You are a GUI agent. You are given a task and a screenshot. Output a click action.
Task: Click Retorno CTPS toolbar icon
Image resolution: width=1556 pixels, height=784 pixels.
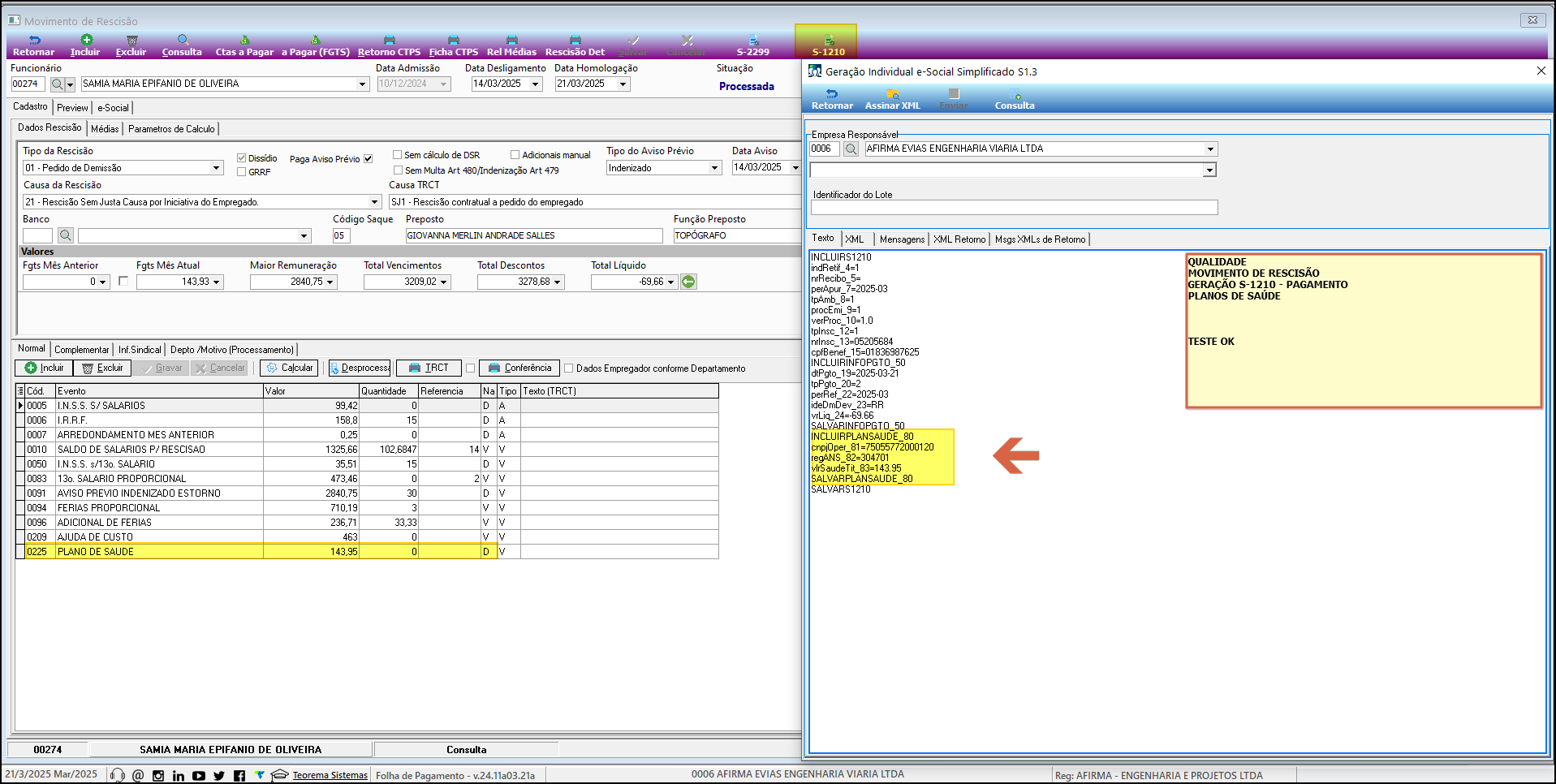(x=390, y=45)
